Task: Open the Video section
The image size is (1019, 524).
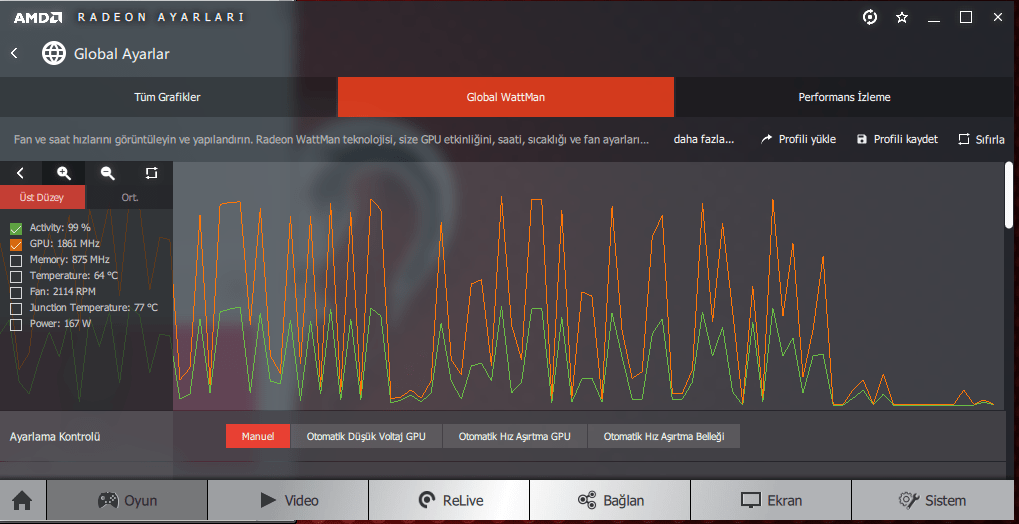Action: pyautogui.click(x=288, y=501)
